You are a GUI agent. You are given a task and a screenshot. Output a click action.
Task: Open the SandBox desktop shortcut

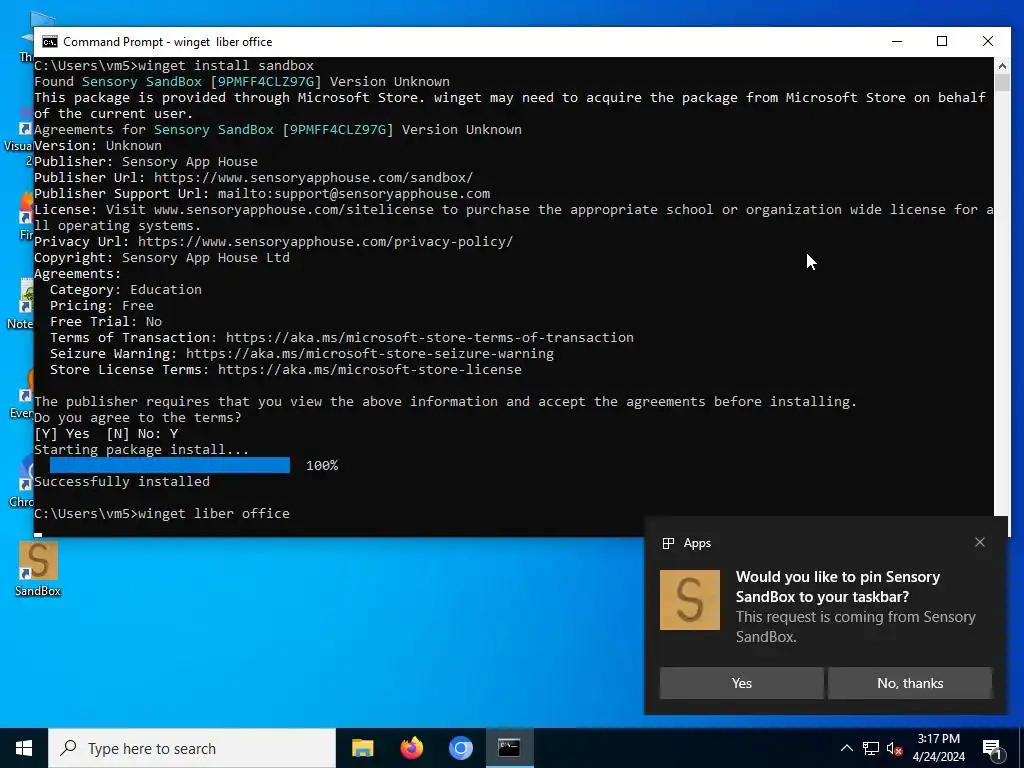[38, 569]
